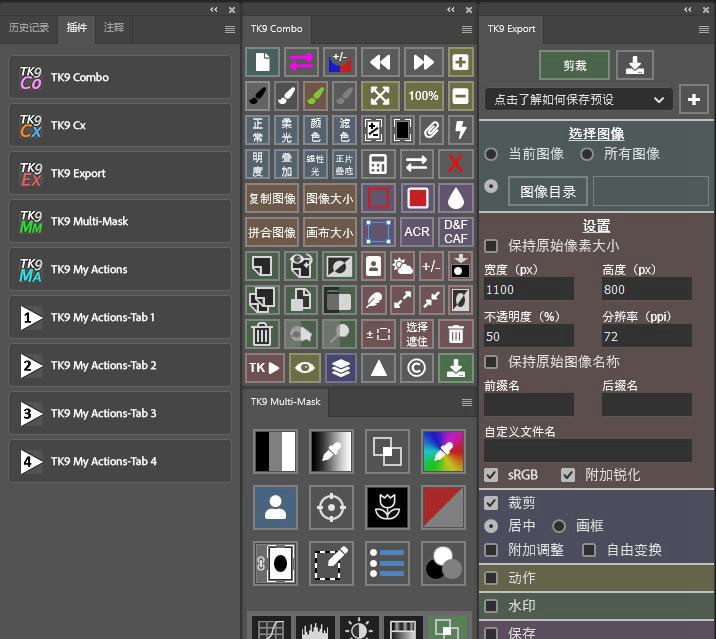Uncheck the sRGB checkbox
716x639 pixels.
pos(491,475)
